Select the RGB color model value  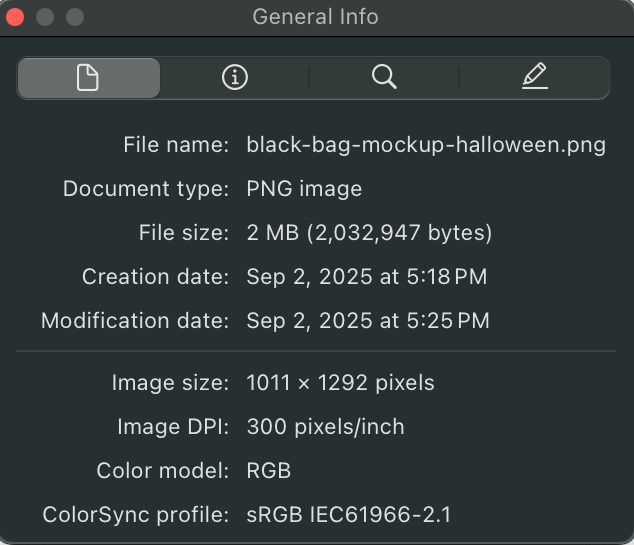269,470
